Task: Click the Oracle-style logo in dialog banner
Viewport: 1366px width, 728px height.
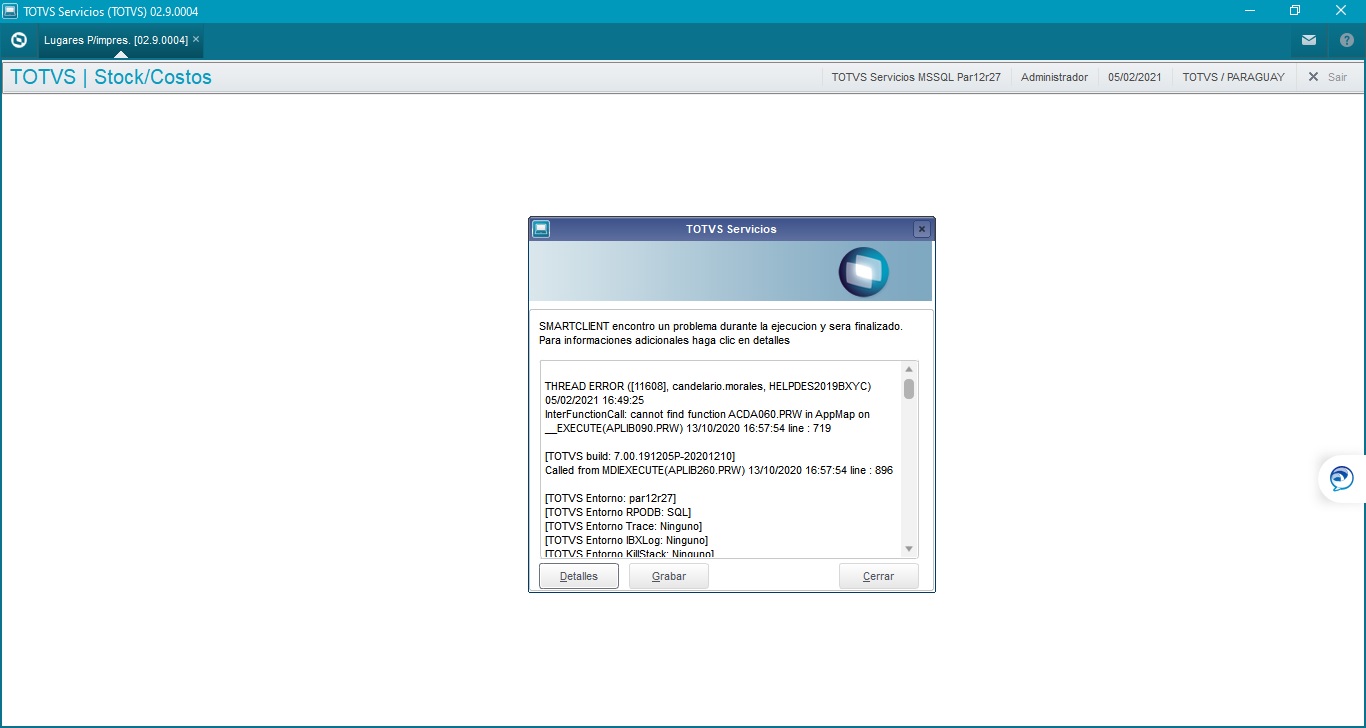Action: click(x=863, y=271)
